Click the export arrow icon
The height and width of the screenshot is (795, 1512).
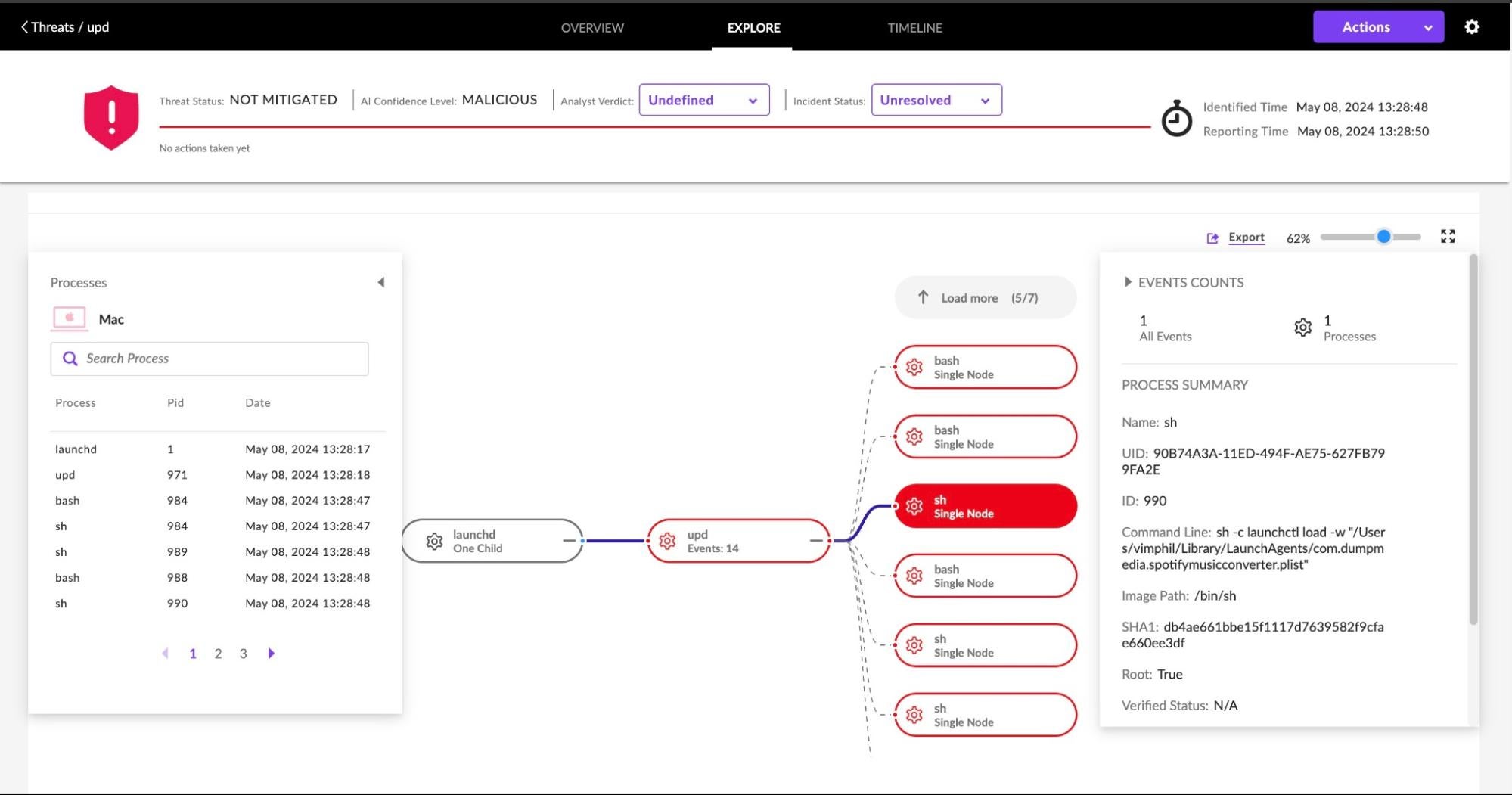tap(1212, 238)
